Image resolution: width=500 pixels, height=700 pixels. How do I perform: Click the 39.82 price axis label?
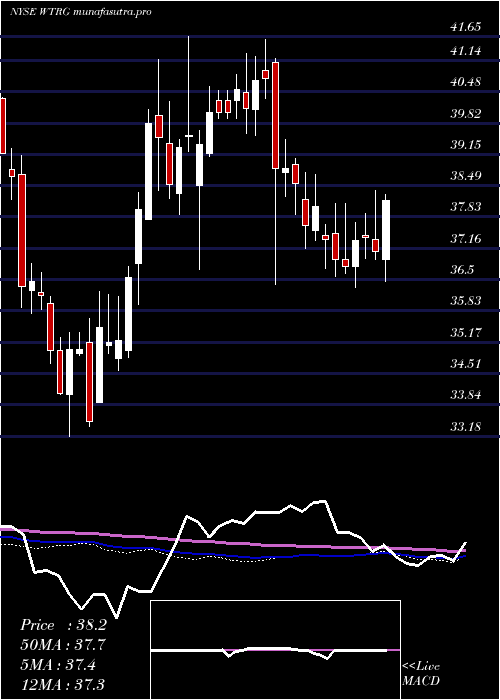466,113
